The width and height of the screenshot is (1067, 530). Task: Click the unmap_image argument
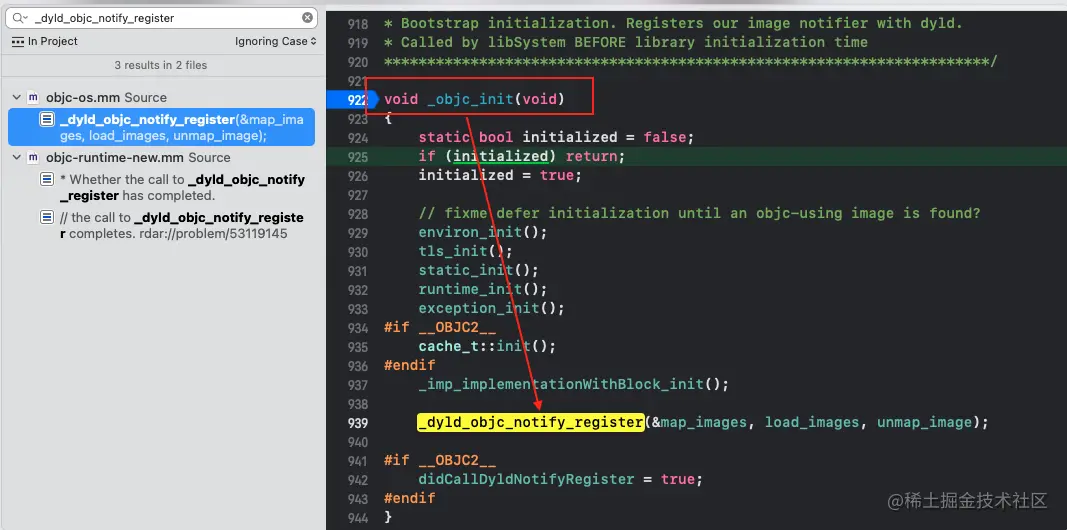pos(924,423)
